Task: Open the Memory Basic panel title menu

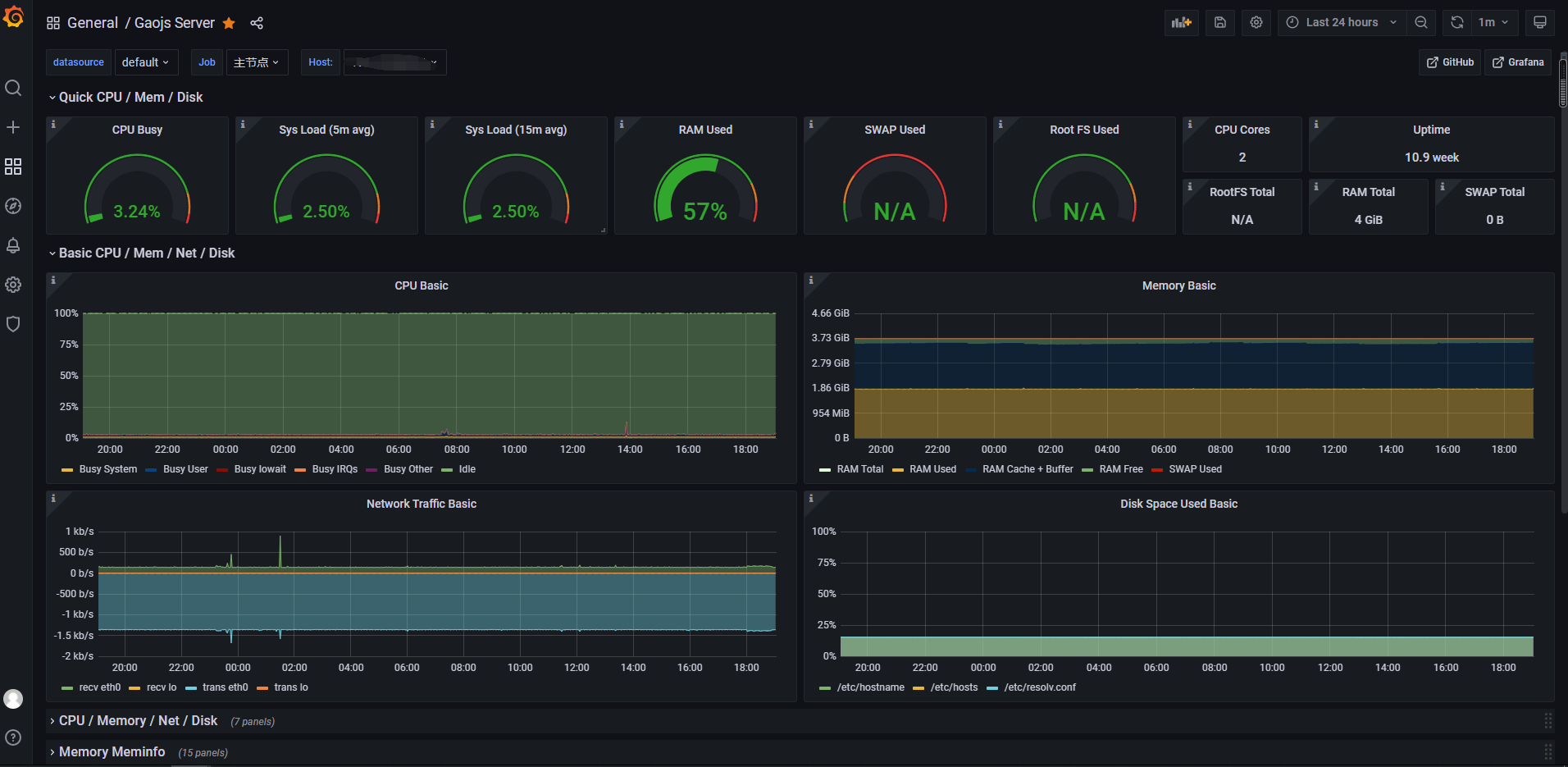Action: click(x=1178, y=285)
